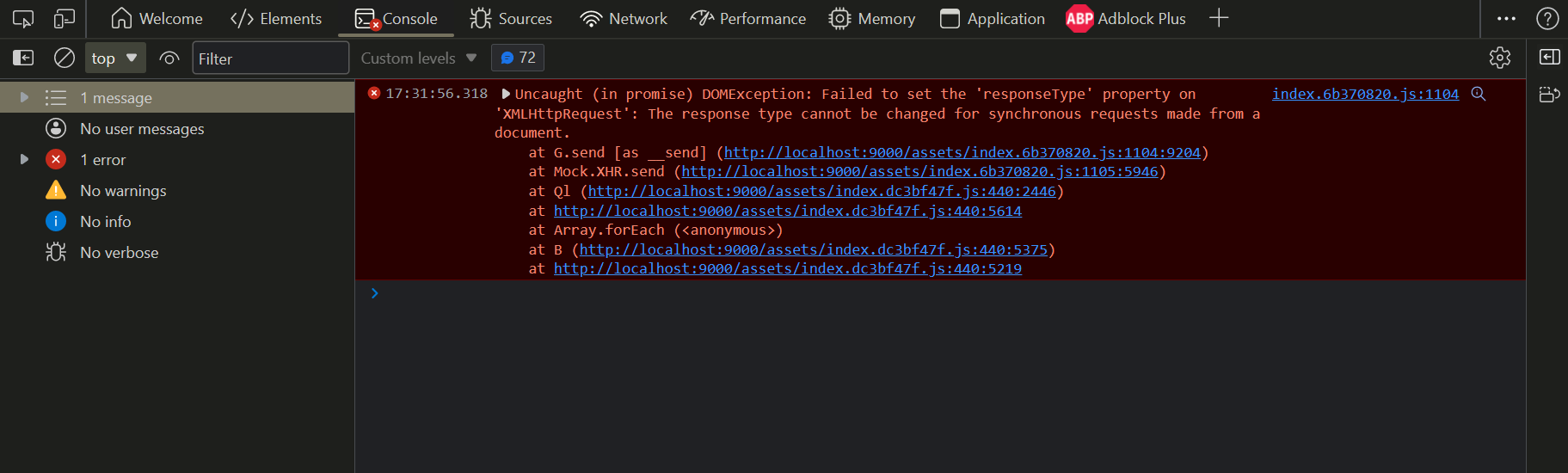The width and height of the screenshot is (1568, 473).
Task: Open the more options ellipsis menu
Action: click(x=1506, y=18)
